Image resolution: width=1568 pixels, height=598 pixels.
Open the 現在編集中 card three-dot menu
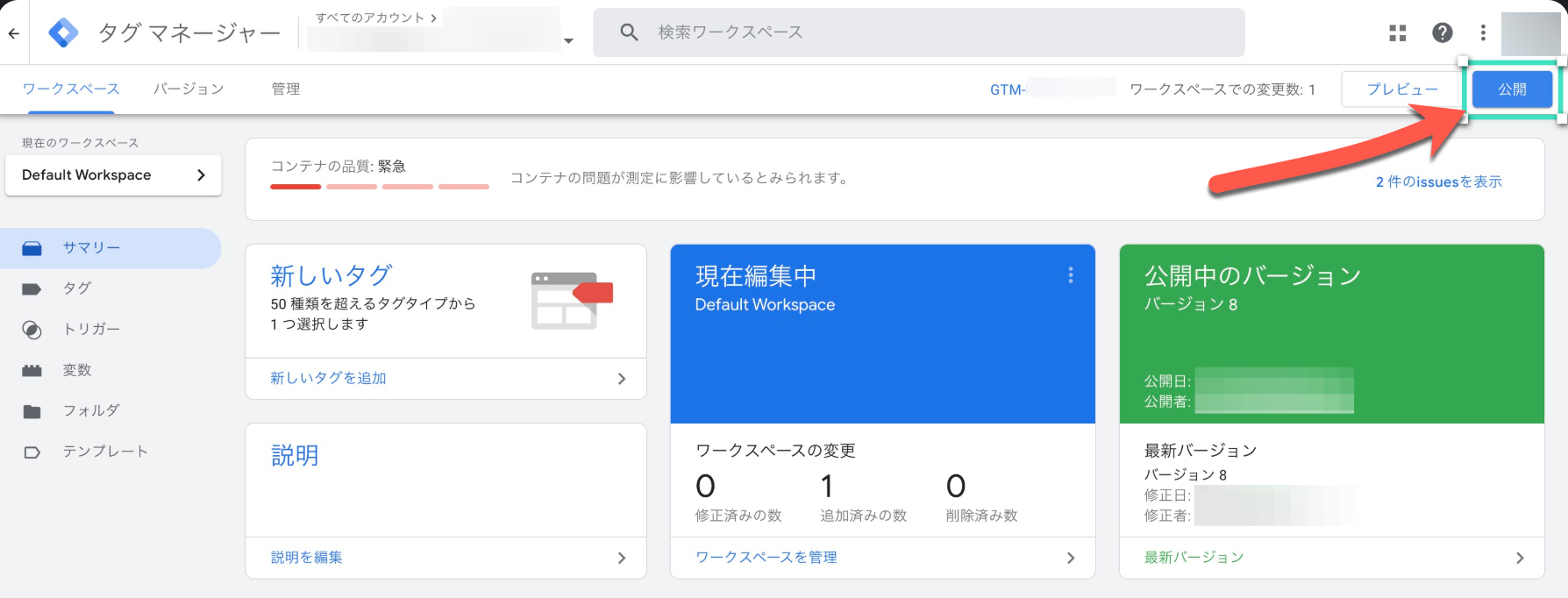coord(1070,275)
